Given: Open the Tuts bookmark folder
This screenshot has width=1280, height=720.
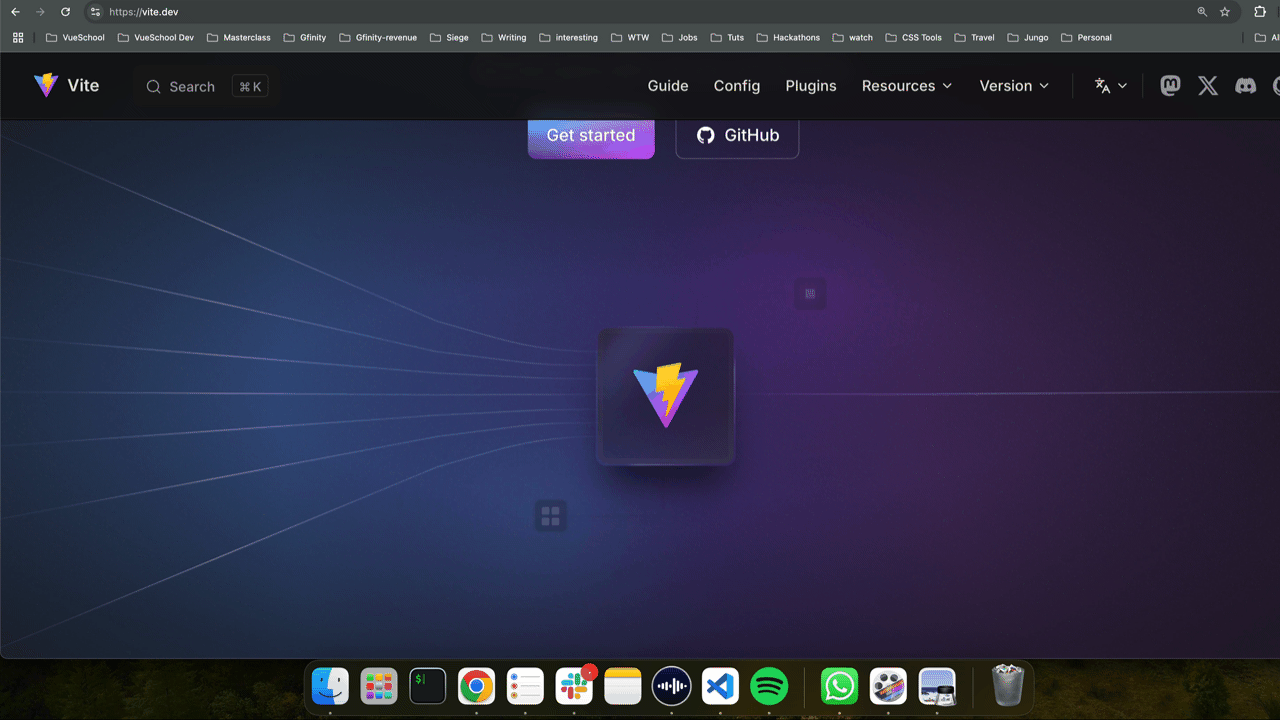Looking at the screenshot, I should click(x=727, y=38).
